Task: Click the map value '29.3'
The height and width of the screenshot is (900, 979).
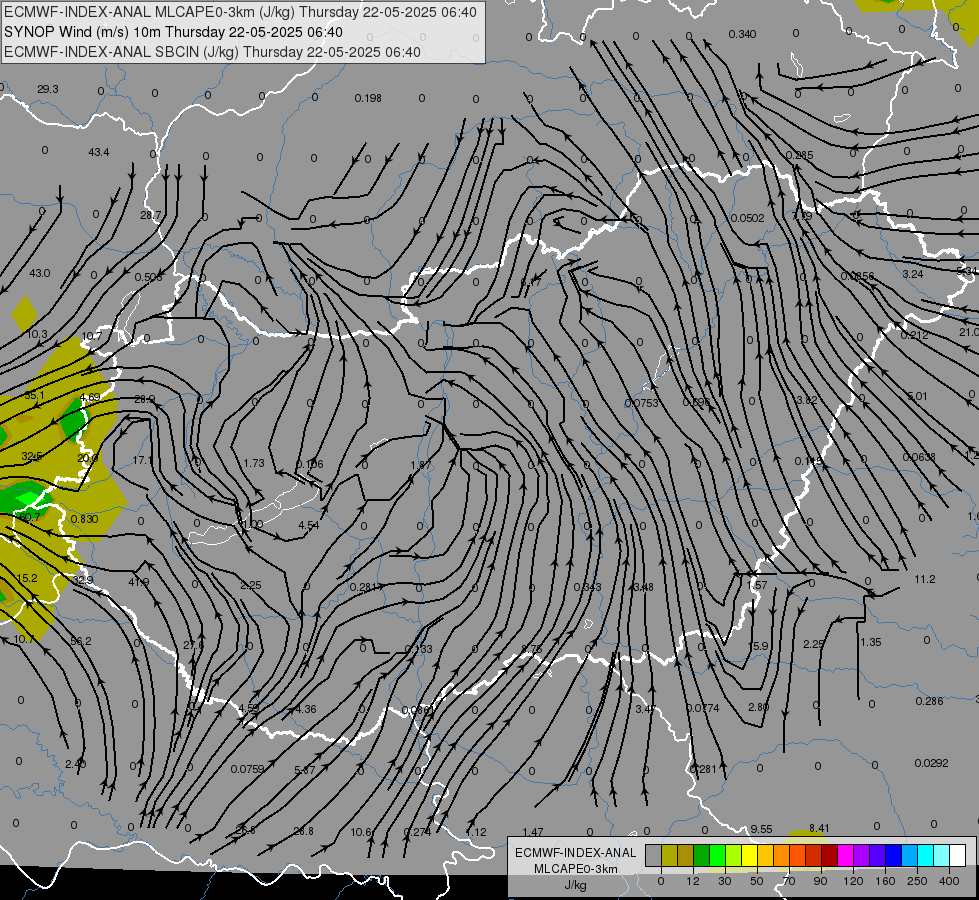Action: coord(47,89)
